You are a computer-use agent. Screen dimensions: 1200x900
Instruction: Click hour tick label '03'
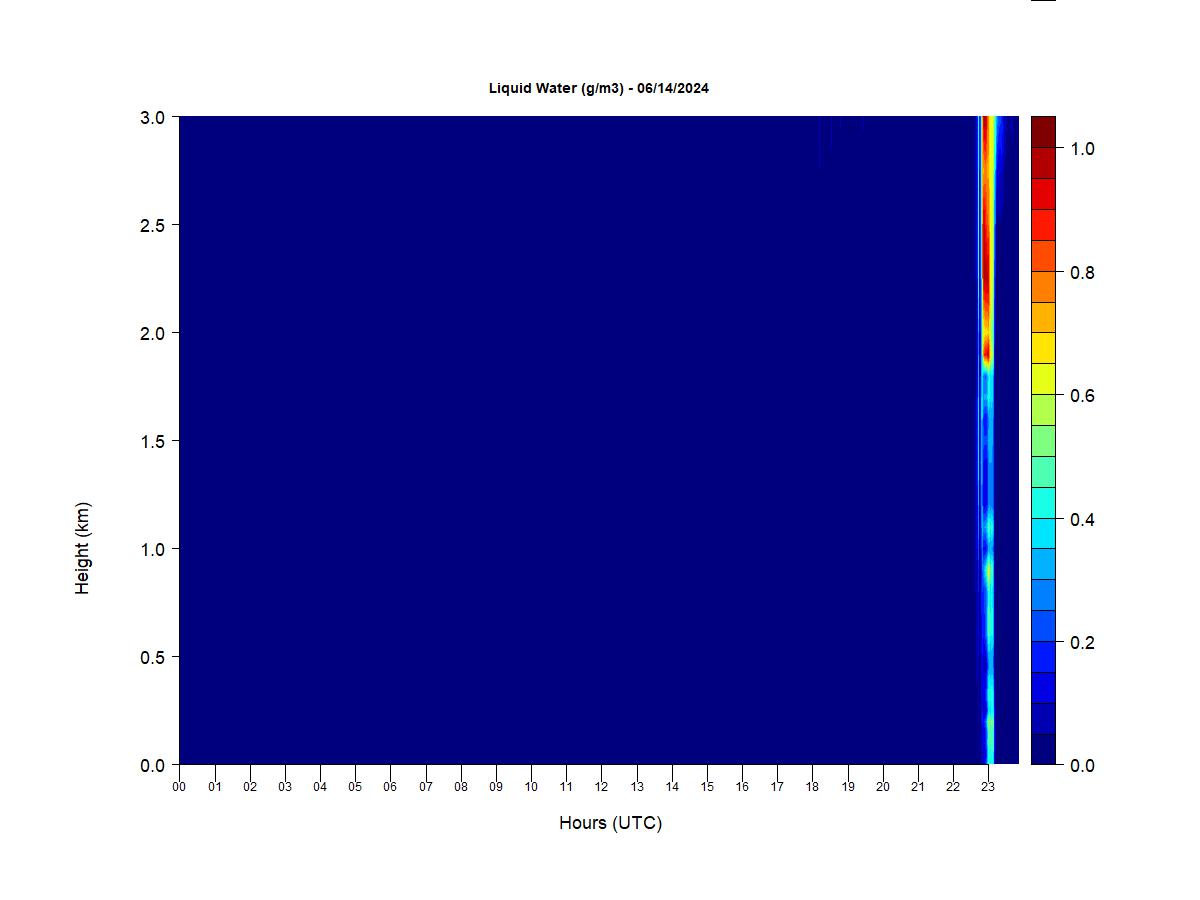[285, 786]
